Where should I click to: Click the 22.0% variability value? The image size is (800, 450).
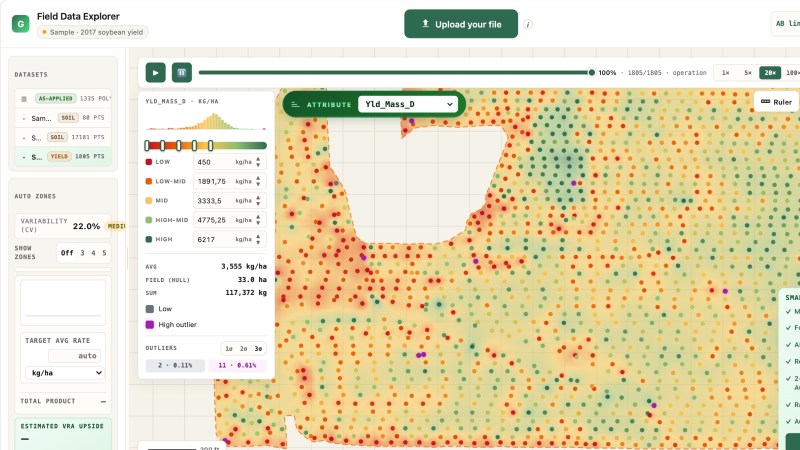point(86,226)
